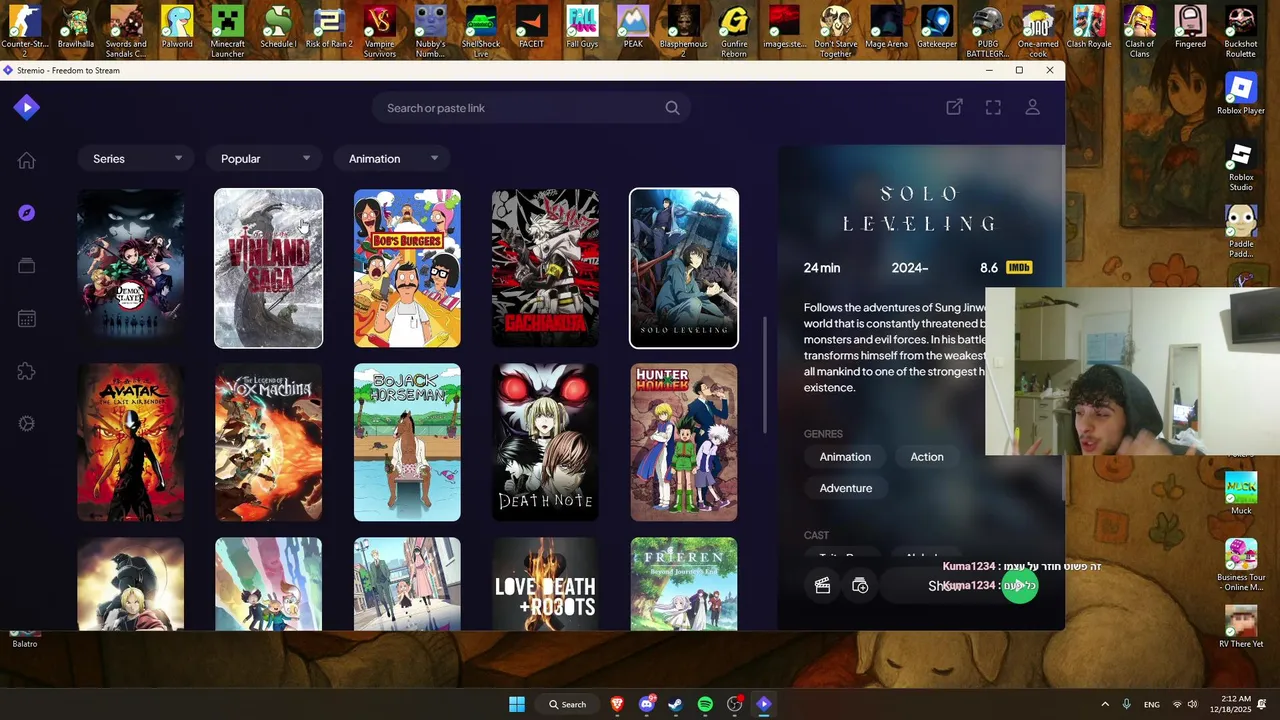Image resolution: width=1280 pixels, height=720 pixels.
Task: Launch Minecraft Launcher desktop icon
Action: [227, 32]
